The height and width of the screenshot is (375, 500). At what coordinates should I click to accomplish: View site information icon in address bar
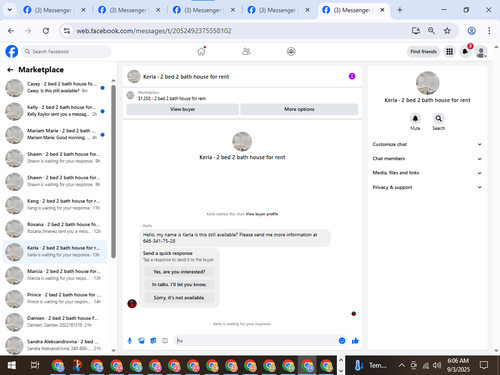pos(67,31)
